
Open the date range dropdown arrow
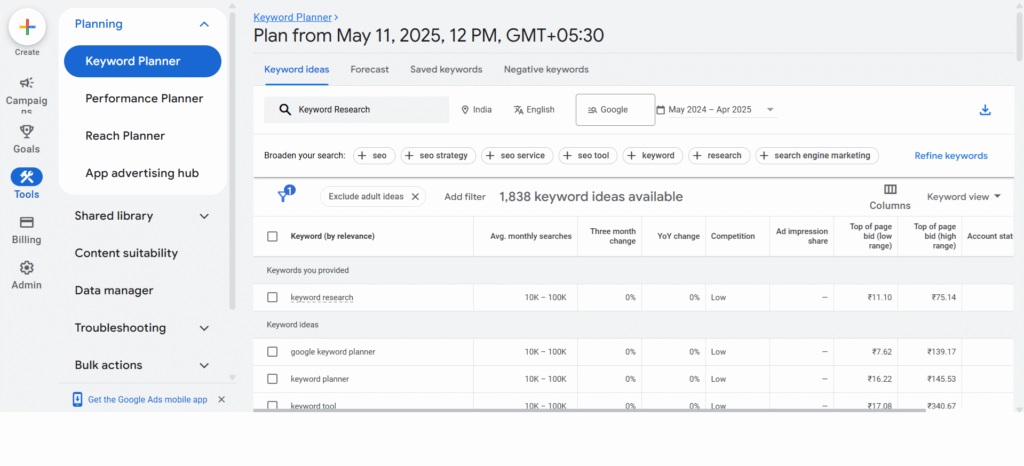(x=770, y=110)
